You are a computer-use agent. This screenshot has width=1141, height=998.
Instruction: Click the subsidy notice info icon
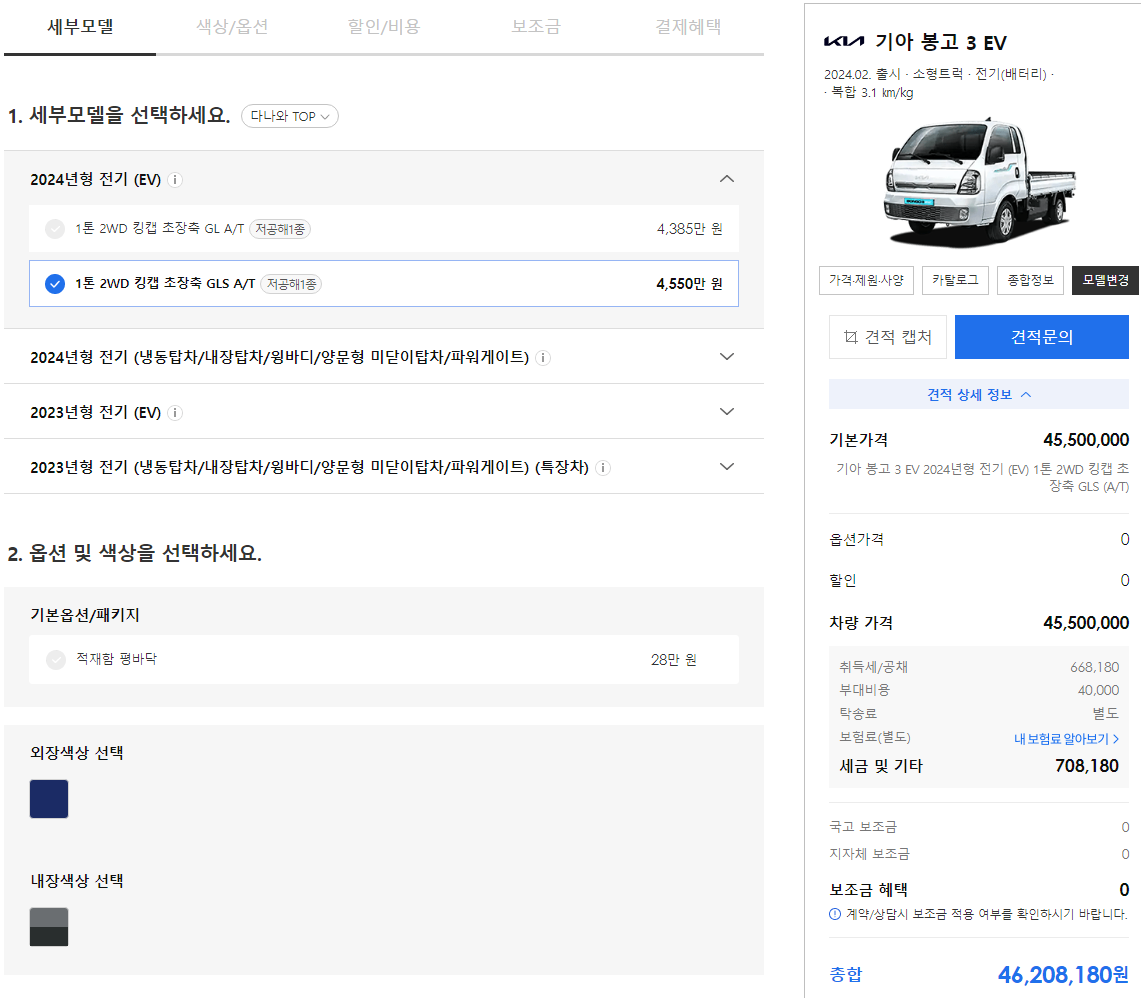835,914
